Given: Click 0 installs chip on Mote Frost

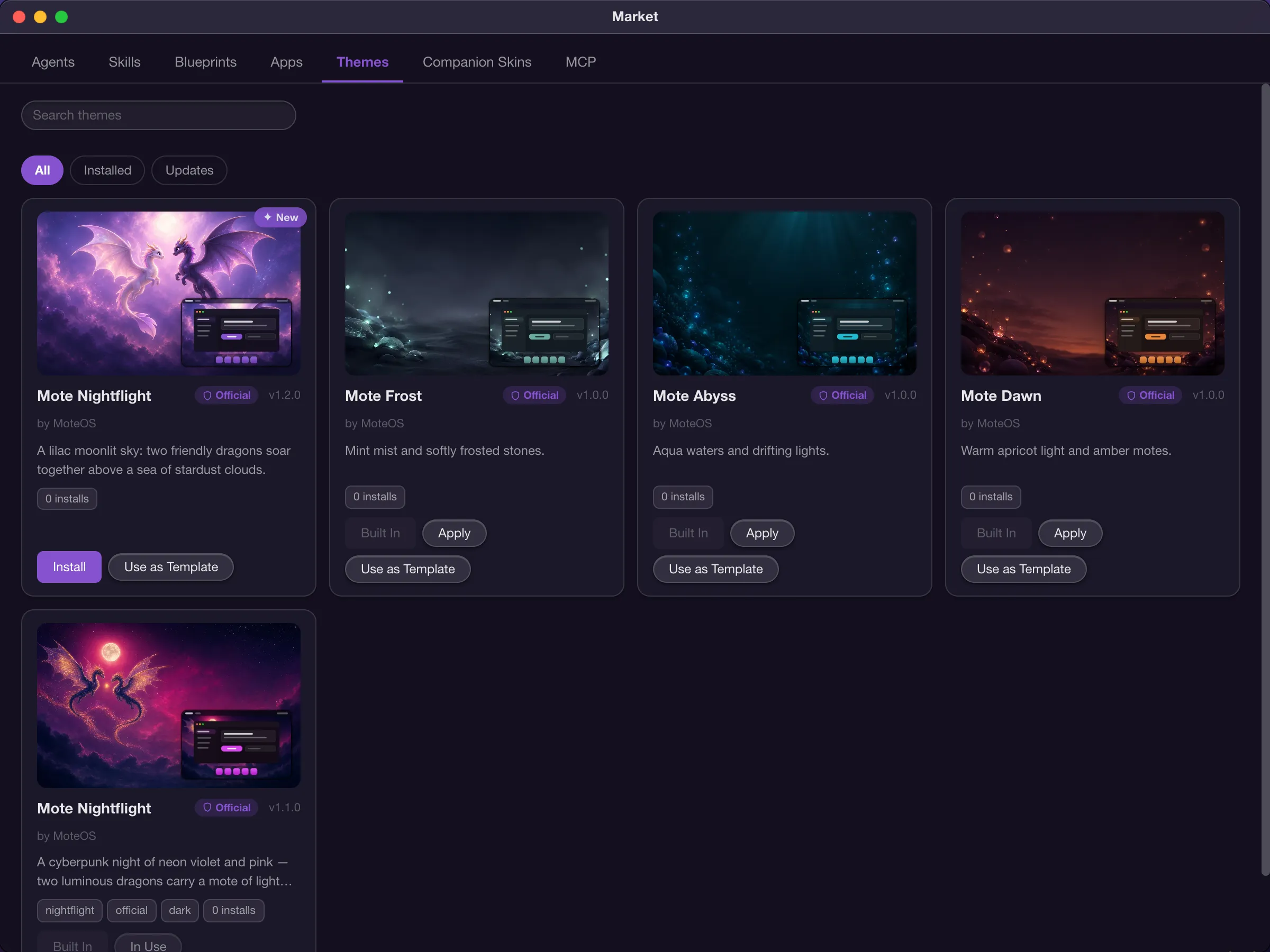Looking at the screenshot, I should tap(375, 497).
